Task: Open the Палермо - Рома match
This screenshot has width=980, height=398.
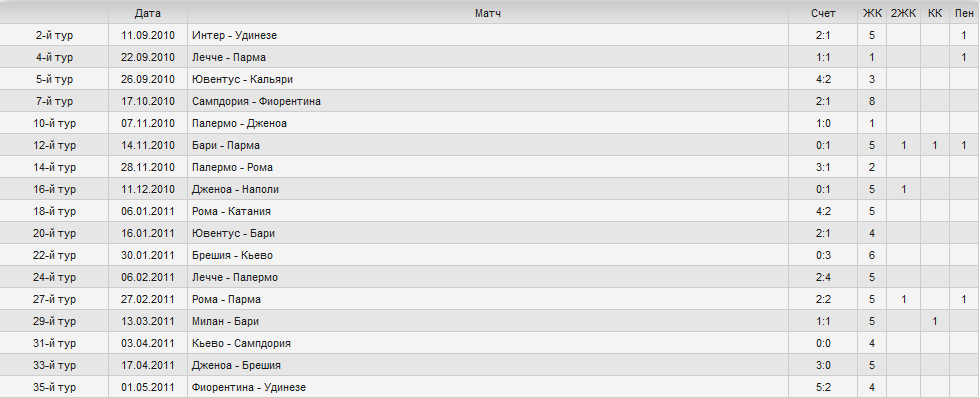Action: tap(232, 167)
